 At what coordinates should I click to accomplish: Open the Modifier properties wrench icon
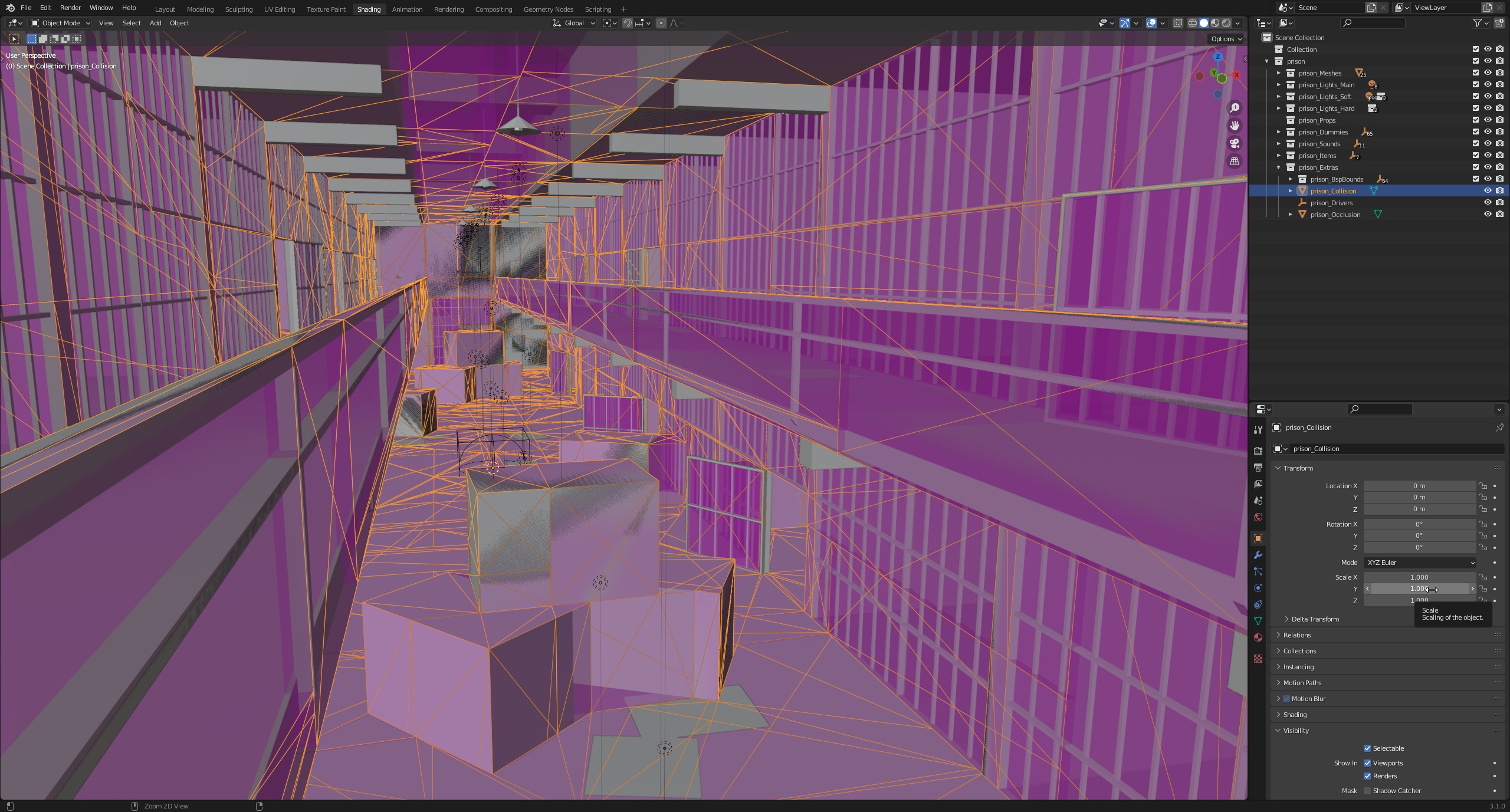[1258, 555]
